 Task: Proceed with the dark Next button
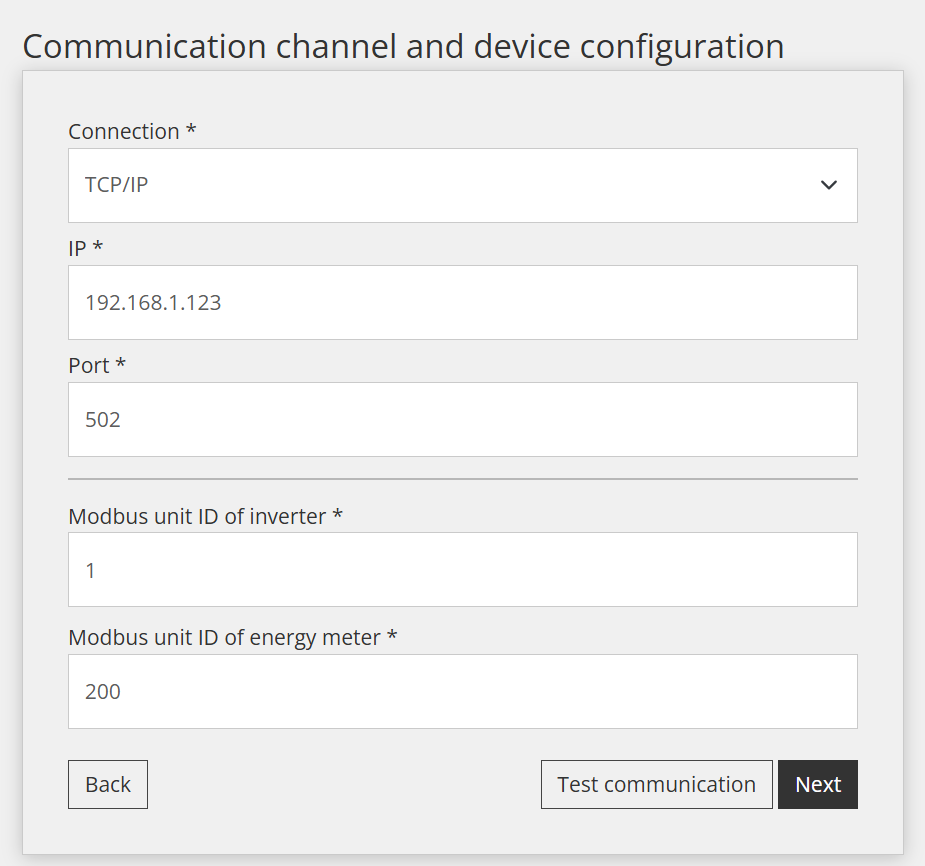(818, 784)
